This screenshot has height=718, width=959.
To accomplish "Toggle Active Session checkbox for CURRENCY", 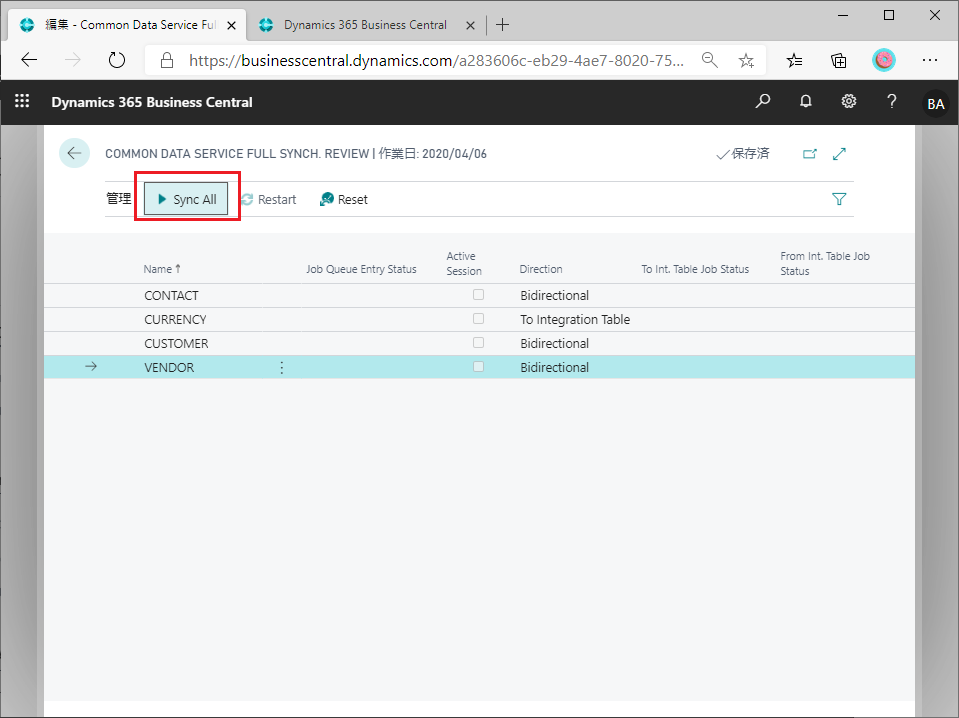I will click(x=478, y=319).
